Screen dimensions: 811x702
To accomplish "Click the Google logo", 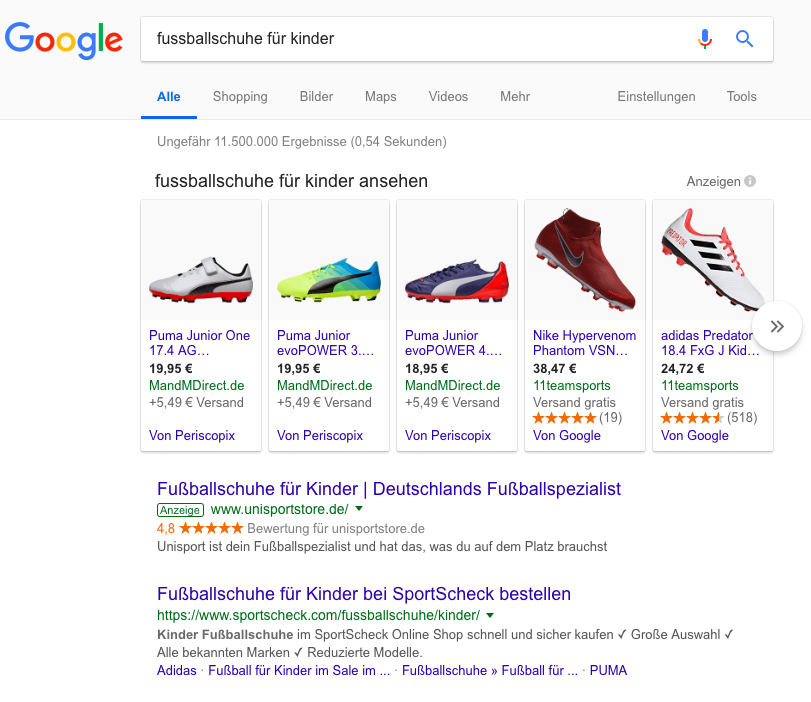I will (x=64, y=40).
